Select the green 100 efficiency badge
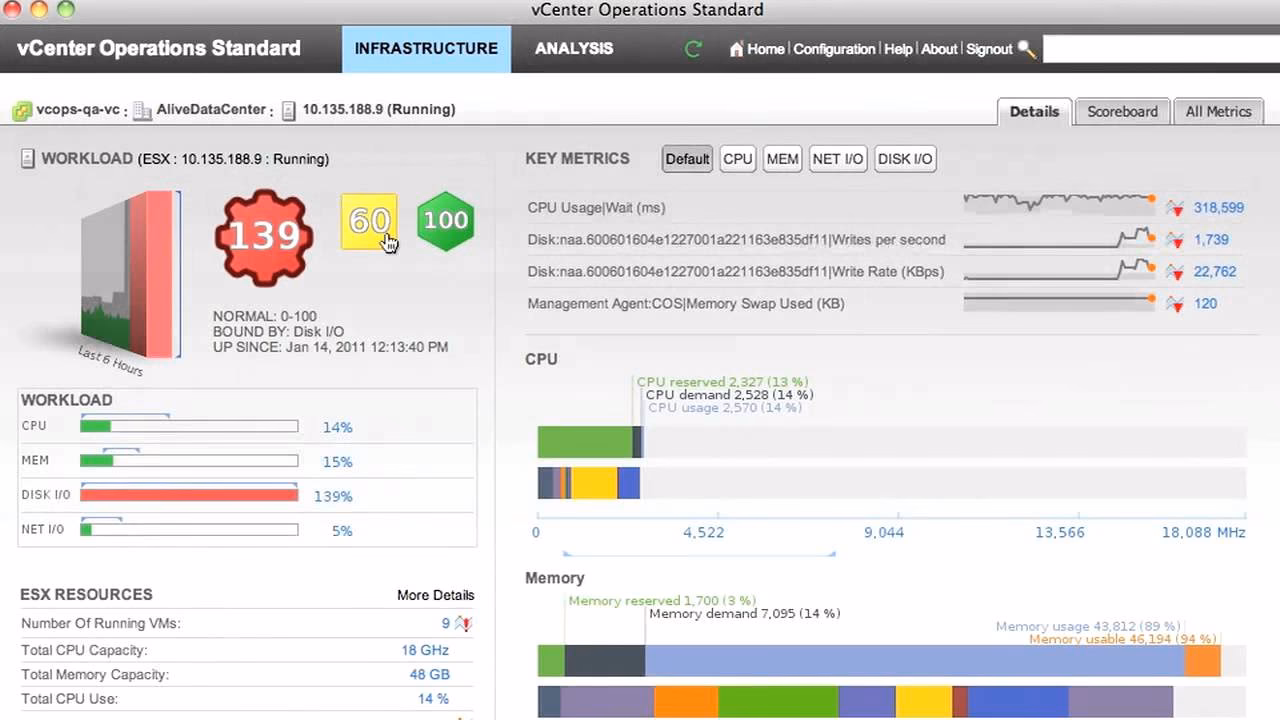1280x720 pixels. [445, 221]
